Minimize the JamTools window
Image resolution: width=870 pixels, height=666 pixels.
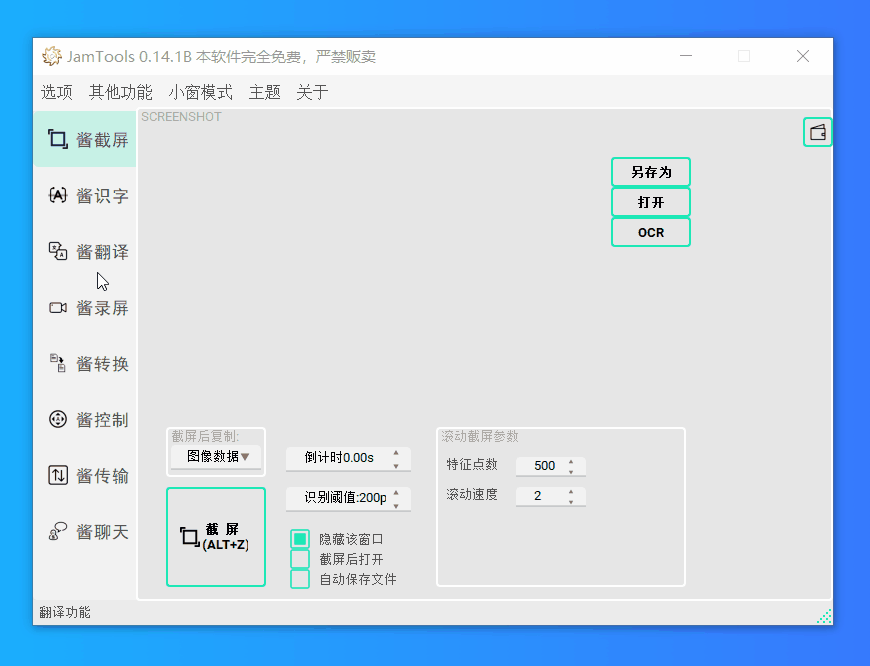coord(686,56)
